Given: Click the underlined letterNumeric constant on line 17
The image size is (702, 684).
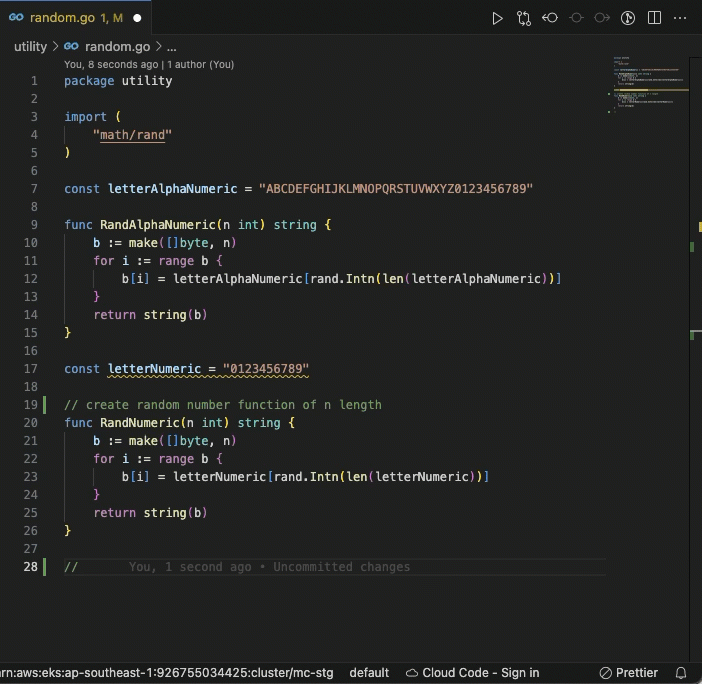Looking at the screenshot, I should pos(154,369).
